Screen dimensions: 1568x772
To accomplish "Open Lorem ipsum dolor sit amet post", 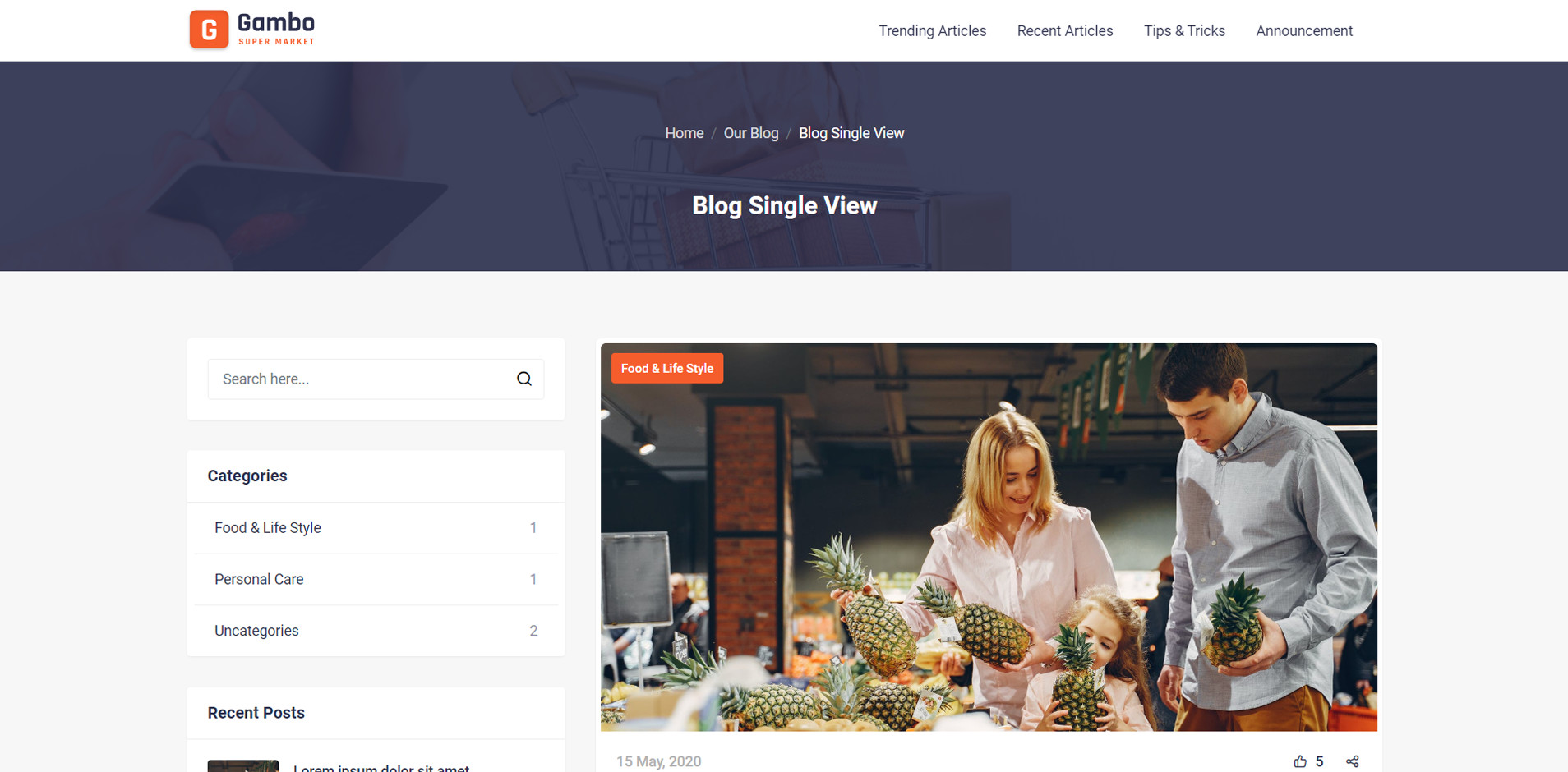I will coord(381,768).
